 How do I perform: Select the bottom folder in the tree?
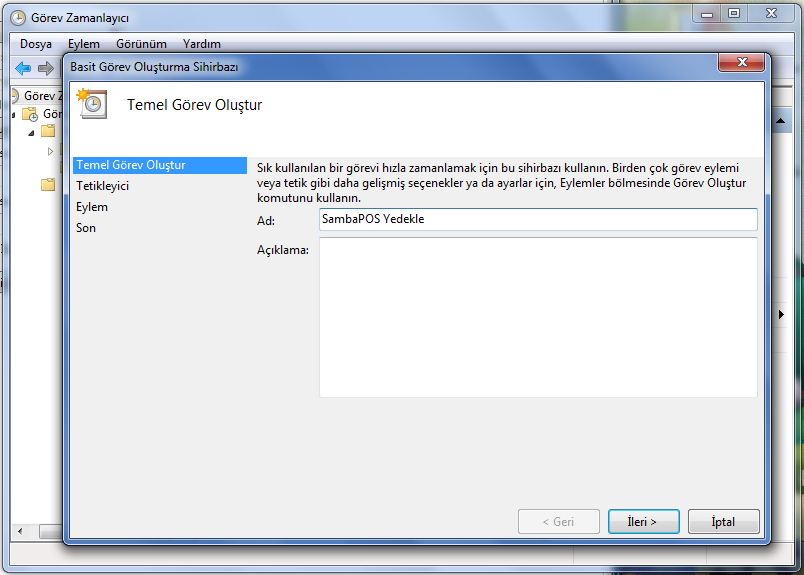point(48,184)
